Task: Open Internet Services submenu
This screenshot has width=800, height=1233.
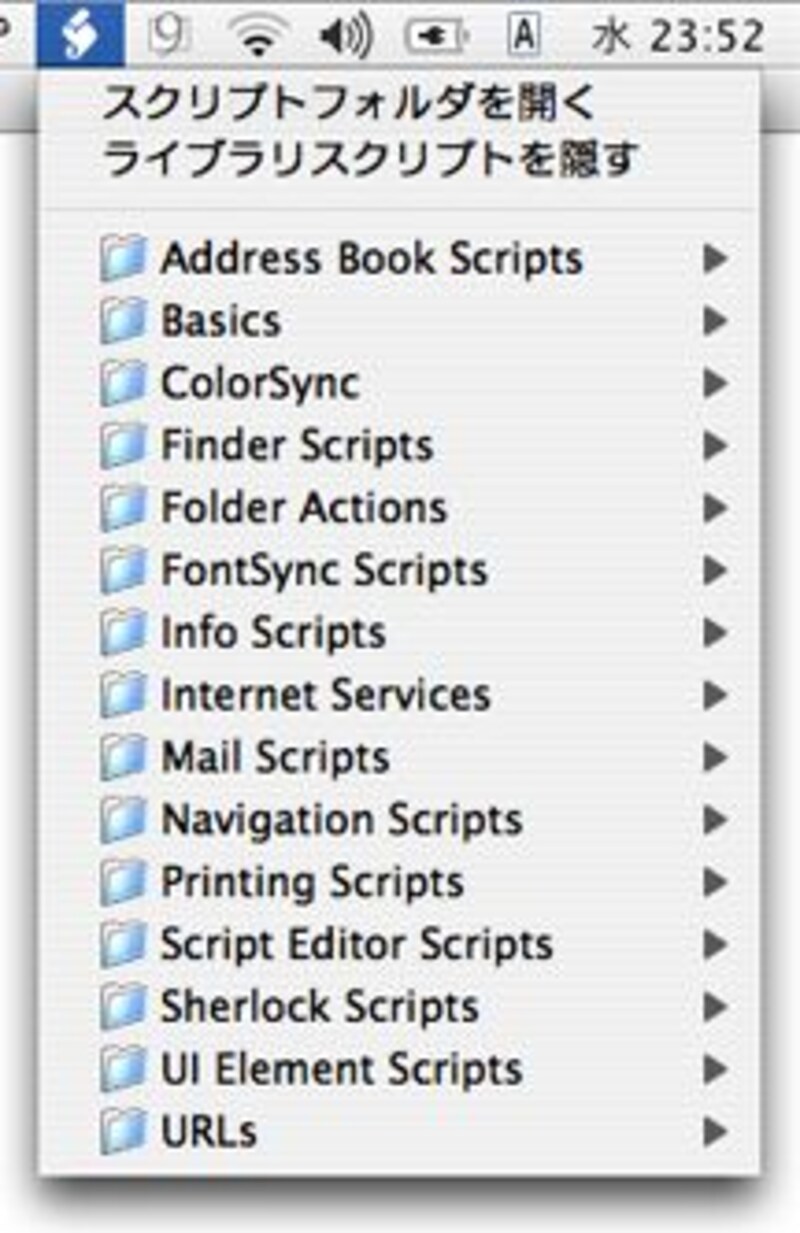Action: 399,694
